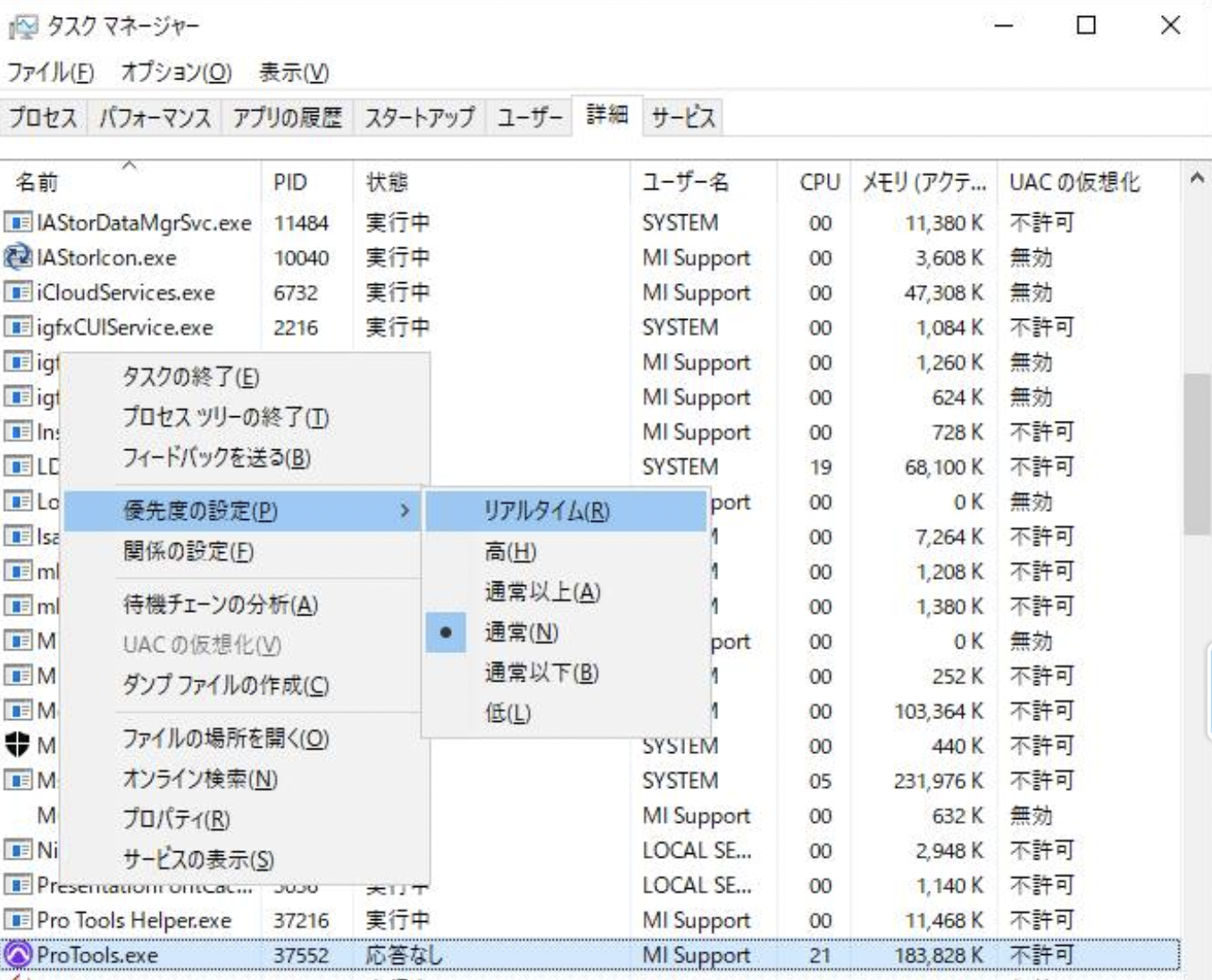The height and width of the screenshot is (980, 1212).
Task: Switch to the サービス tab
Action: coord(683,117)
